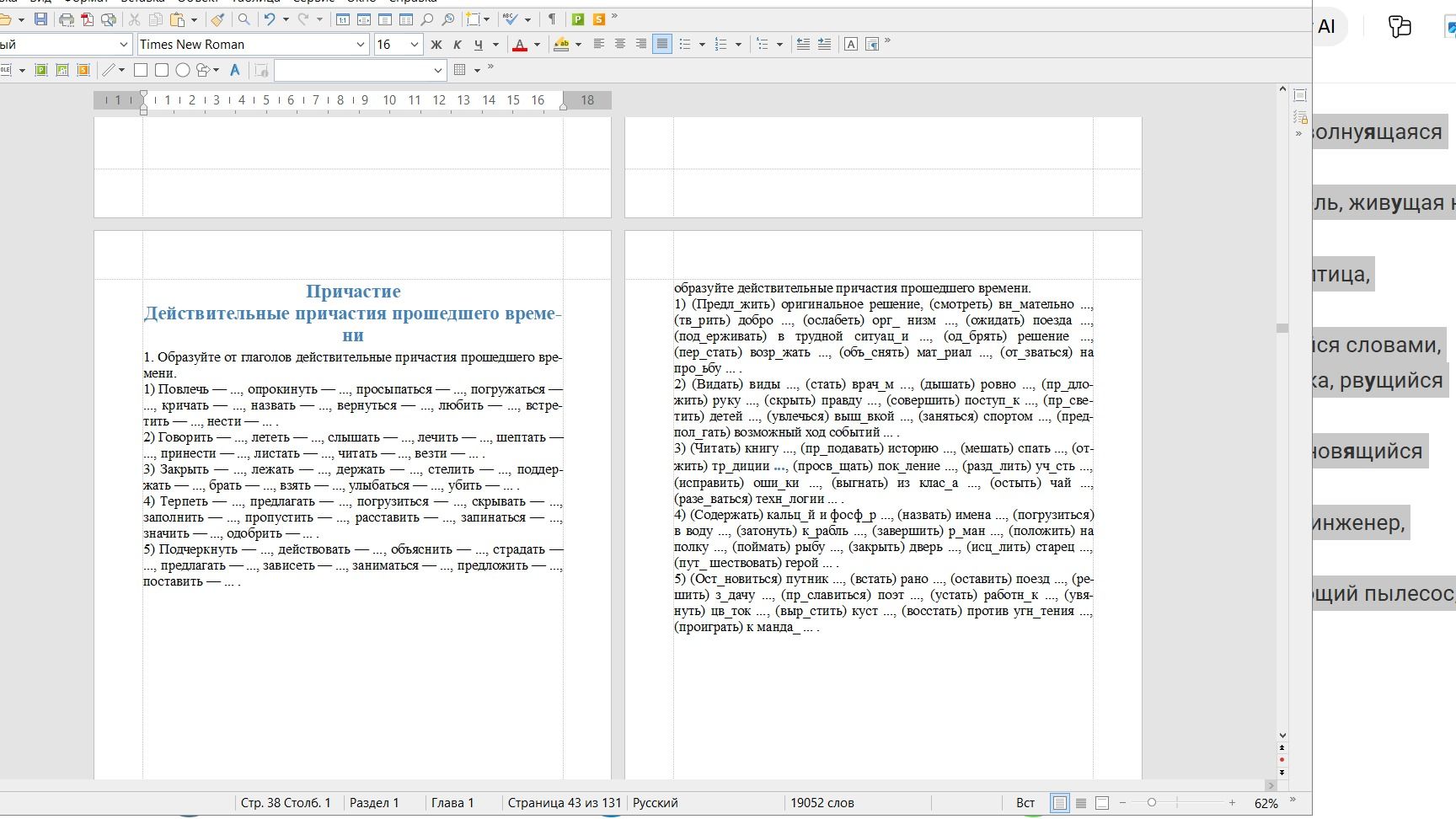Viewport: 1456px width, 819px height.
Task: Open the Find and Replace magnifier
Action: (x=244, y=19)
